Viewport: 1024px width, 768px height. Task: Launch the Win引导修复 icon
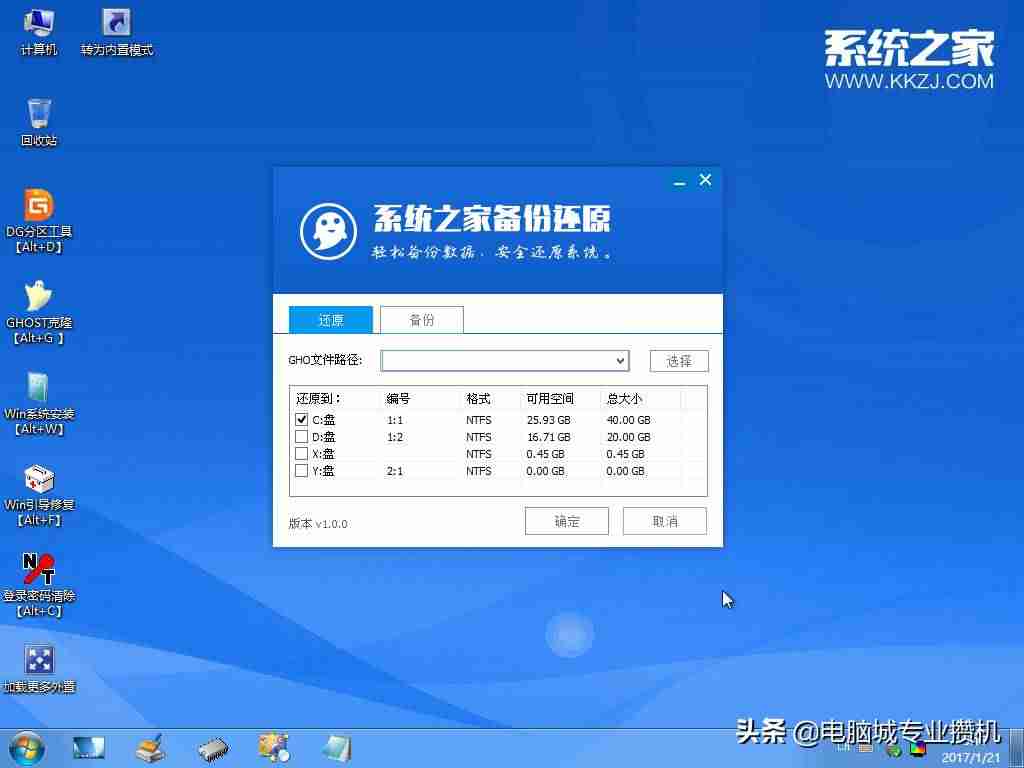point(39,495)
